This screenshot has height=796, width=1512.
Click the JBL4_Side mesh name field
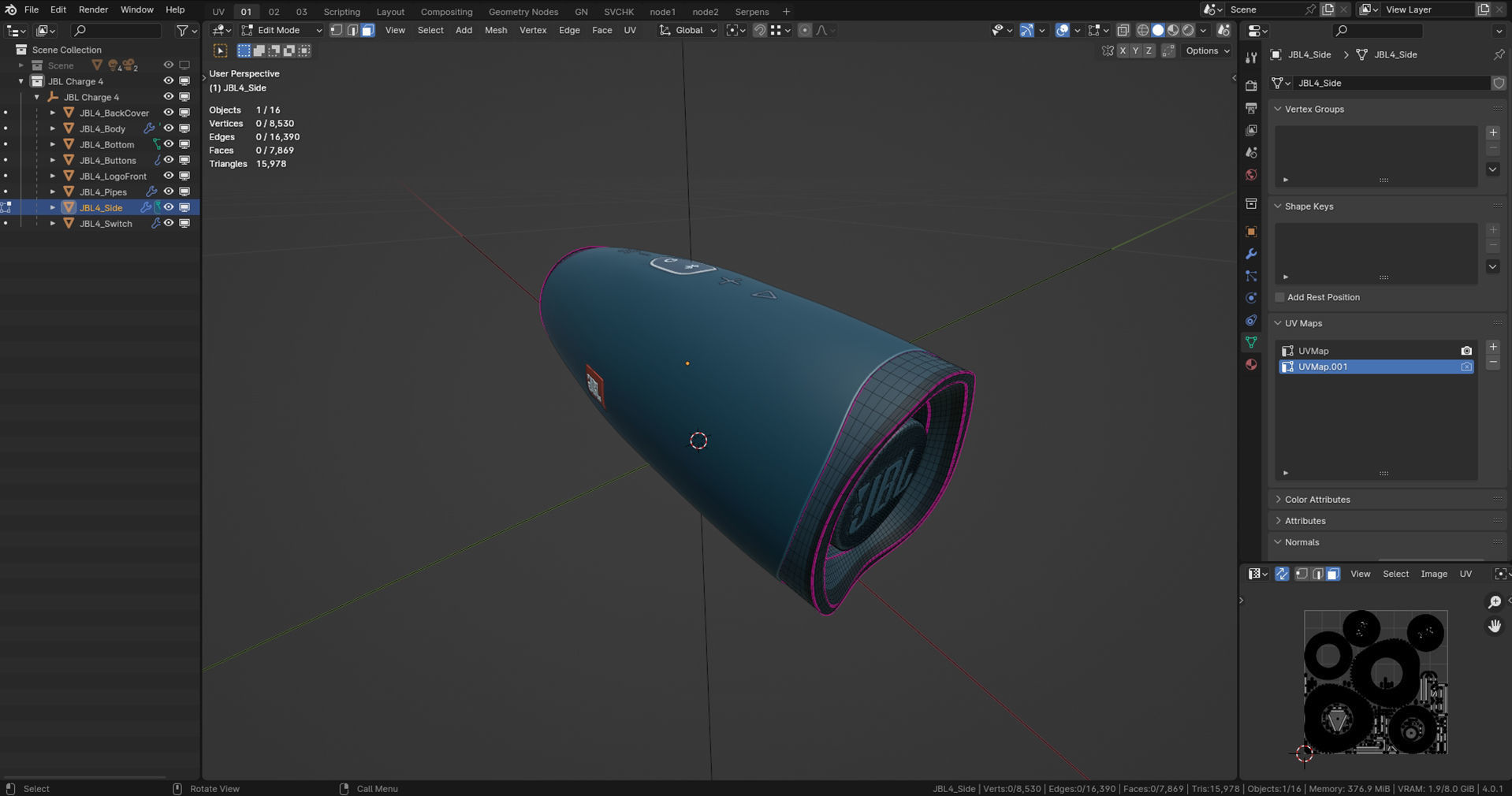1391,83
